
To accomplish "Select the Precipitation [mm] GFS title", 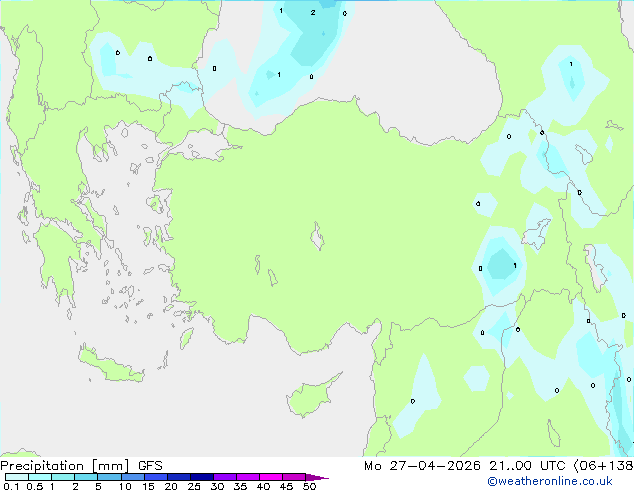I will click(x=81, y=466).
